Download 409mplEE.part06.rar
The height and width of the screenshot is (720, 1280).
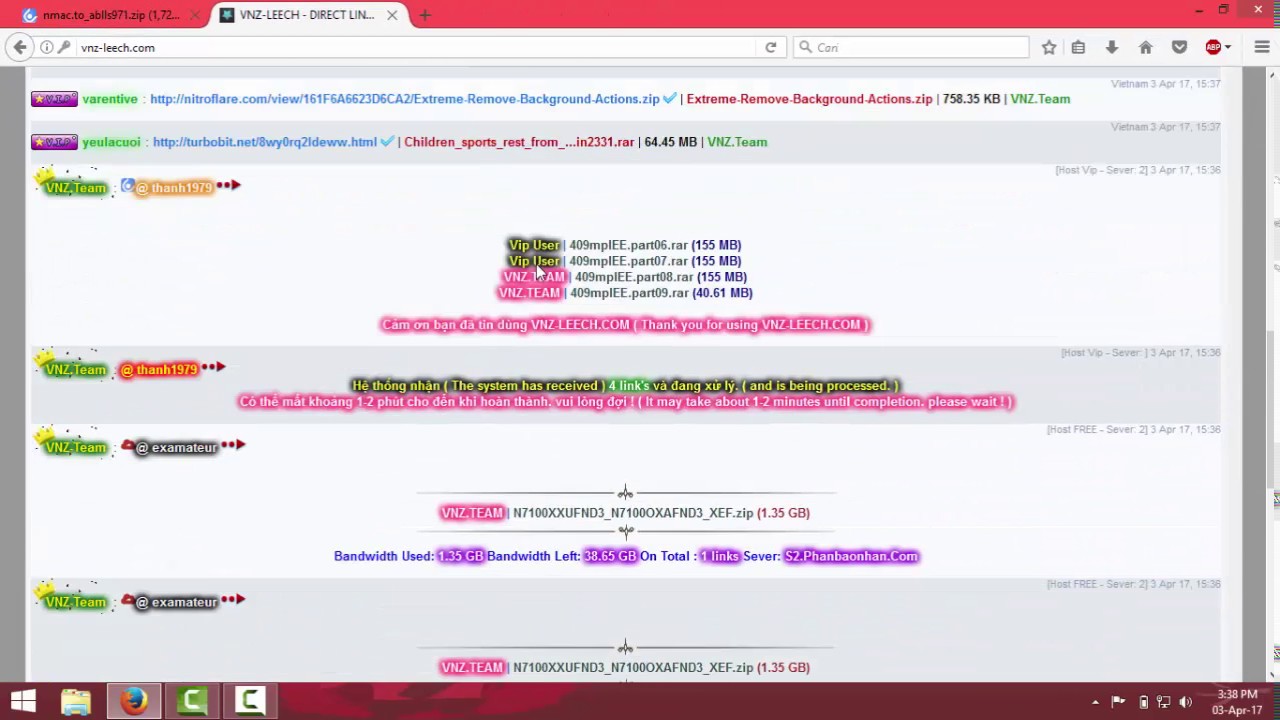pyautogui.click(x=628, y=245)
